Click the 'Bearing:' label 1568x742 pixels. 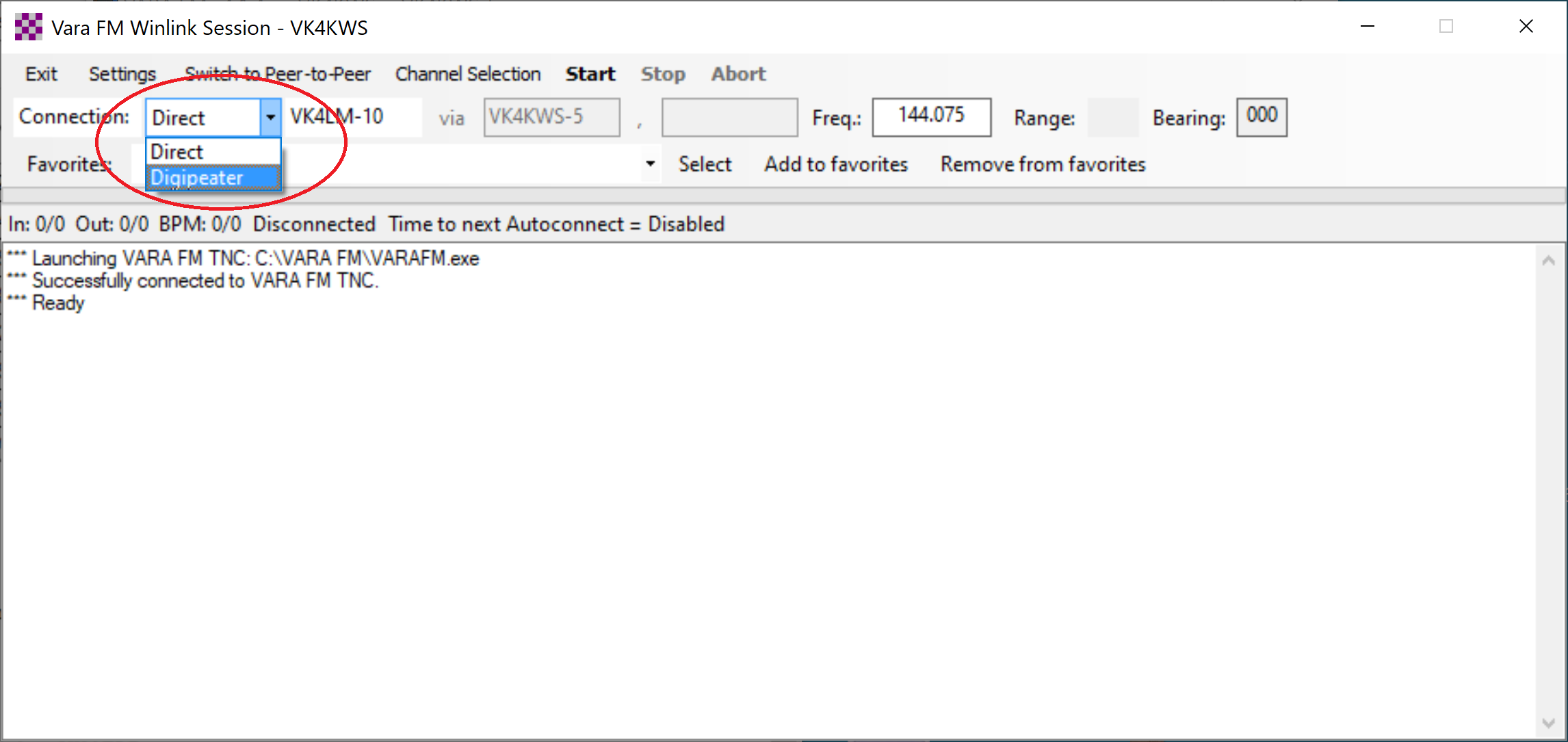tap(1188, 118)
